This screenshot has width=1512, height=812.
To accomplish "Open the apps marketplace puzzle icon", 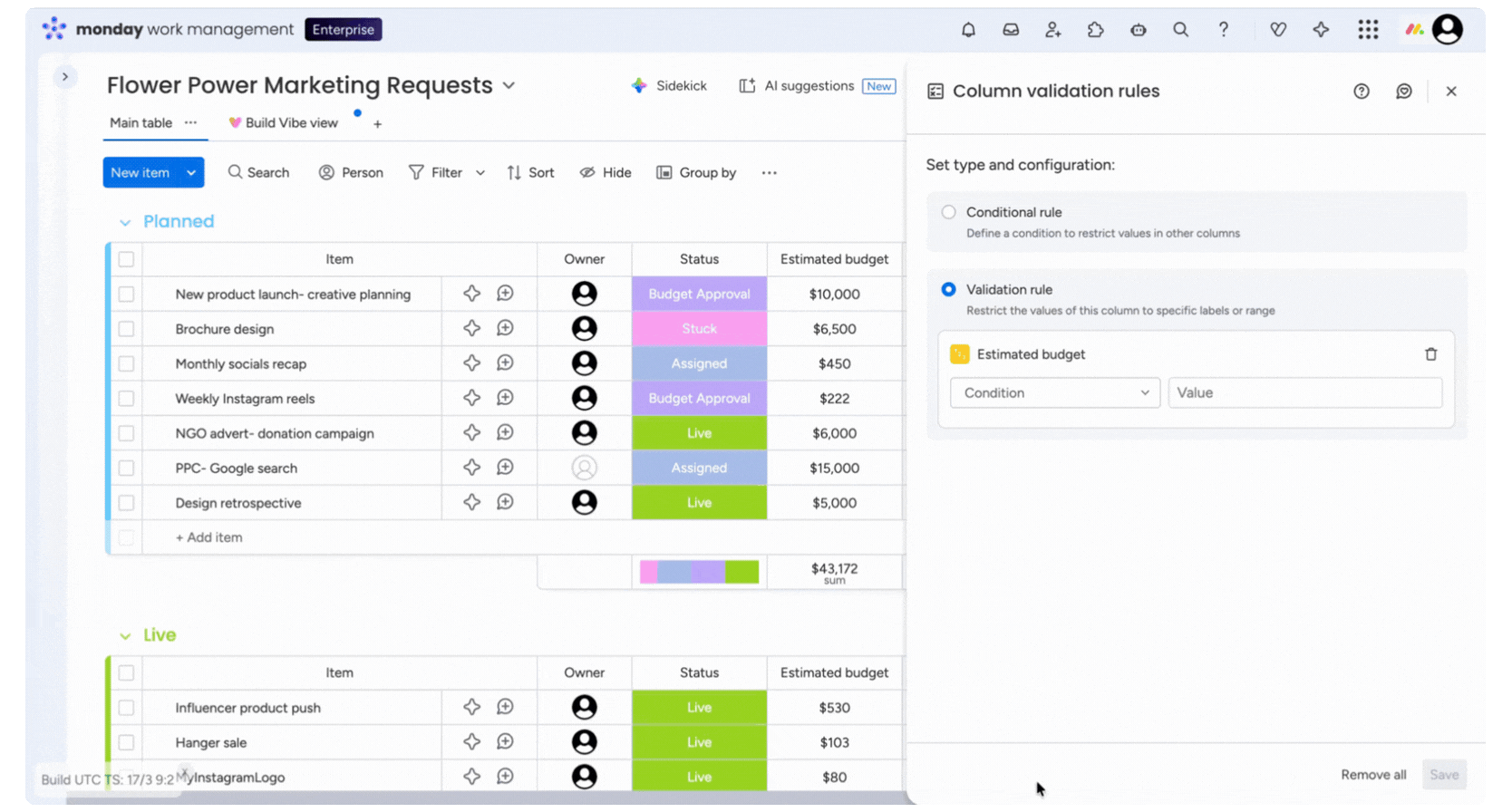I will [x=1095, y=30].
